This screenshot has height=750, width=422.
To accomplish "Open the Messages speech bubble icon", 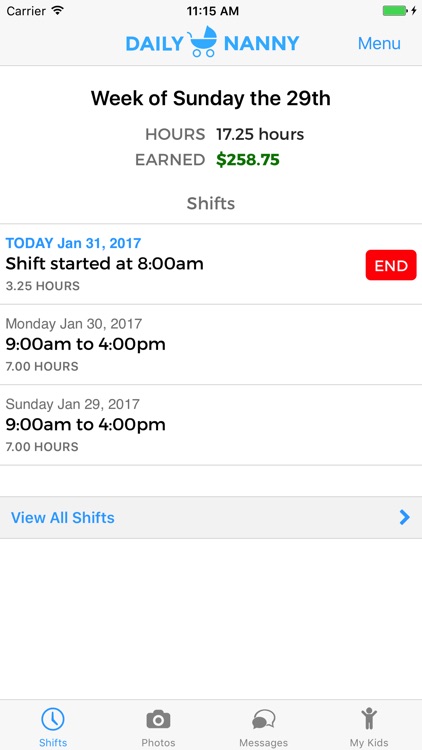I will (264, 719).
